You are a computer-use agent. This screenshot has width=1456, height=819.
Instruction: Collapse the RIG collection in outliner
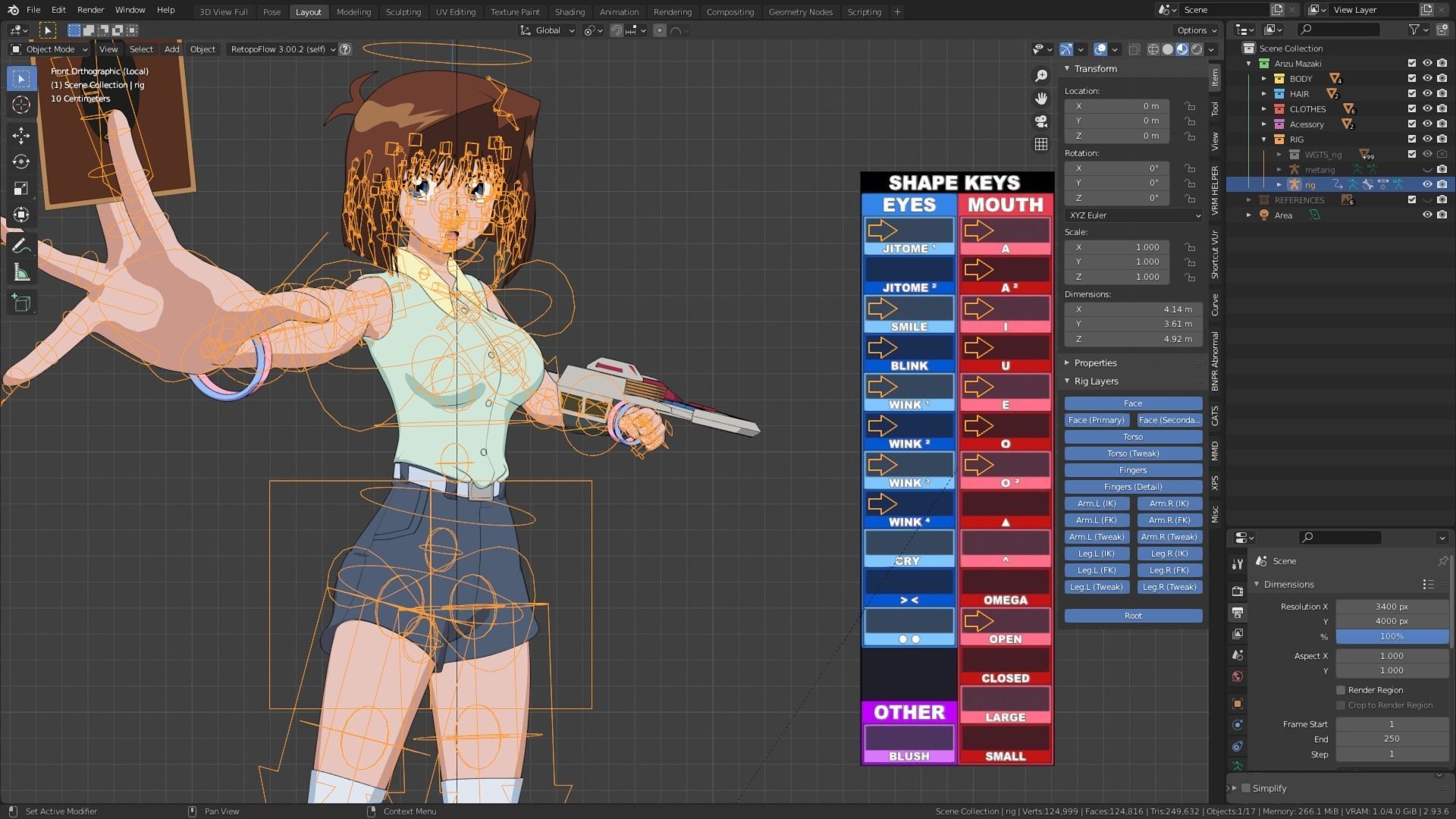(1264, 140)
